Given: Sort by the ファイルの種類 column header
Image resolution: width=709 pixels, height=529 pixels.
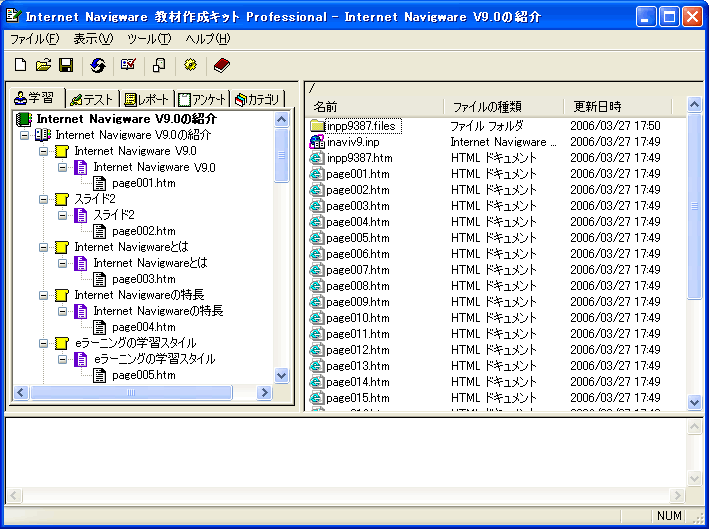Looking at the screenshot, I should pos(504,107).
